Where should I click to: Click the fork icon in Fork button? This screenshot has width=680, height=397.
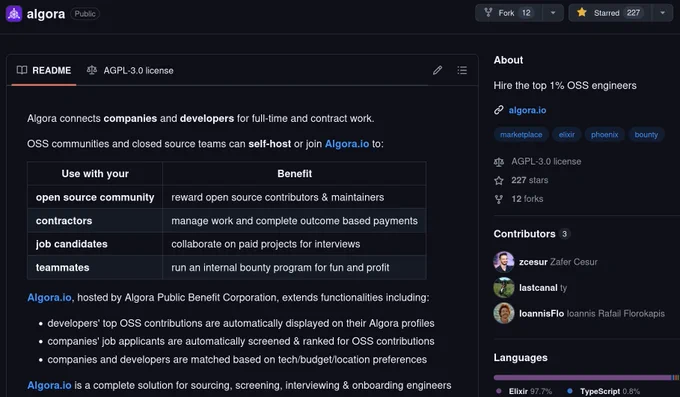[x=488, y=13]
